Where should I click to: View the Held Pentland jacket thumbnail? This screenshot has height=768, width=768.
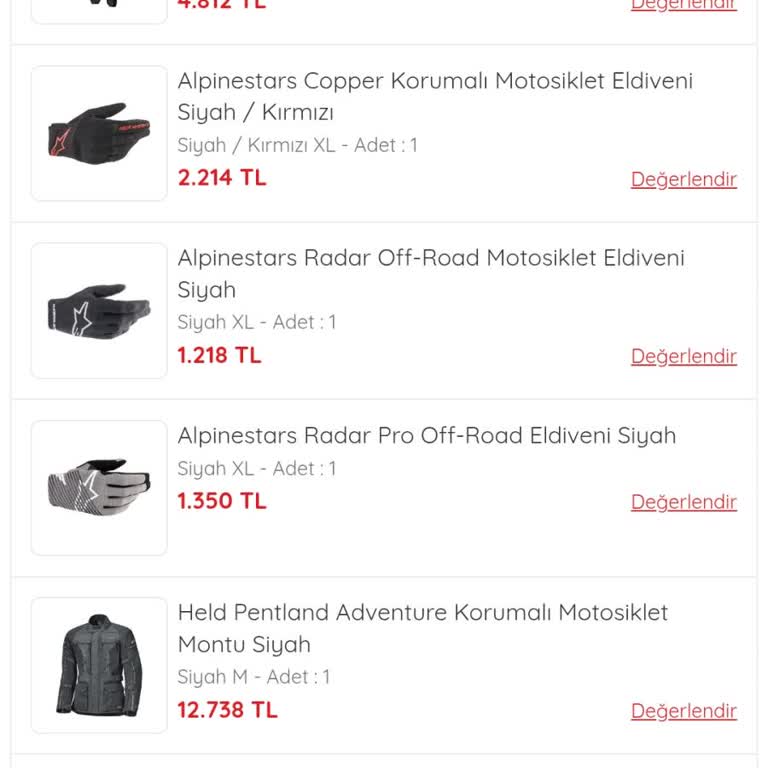point(99,665)
